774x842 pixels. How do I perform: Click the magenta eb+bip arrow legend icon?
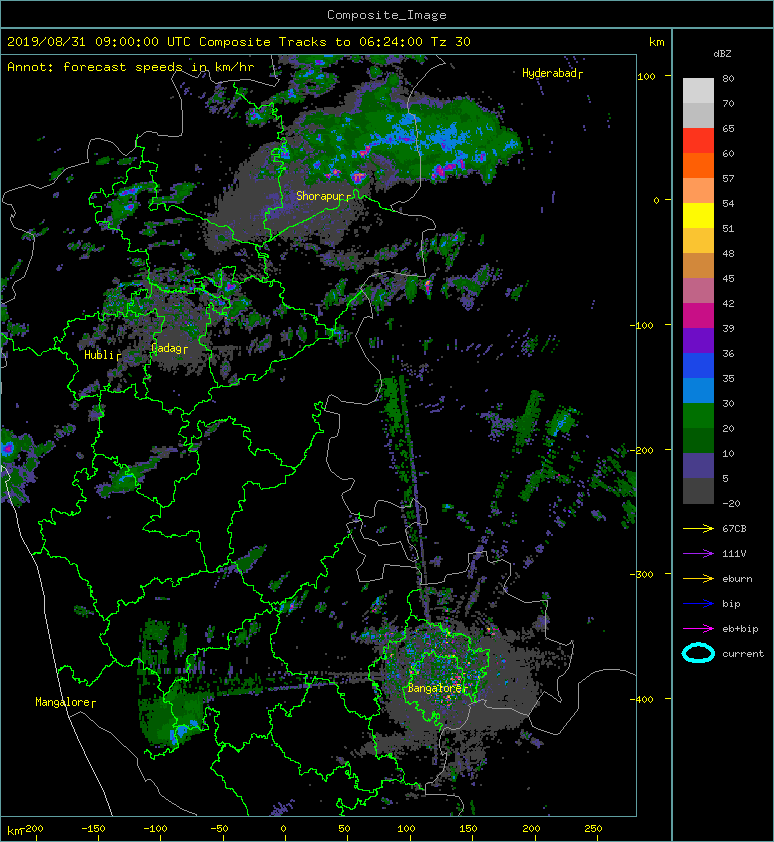tap(698, 629)
